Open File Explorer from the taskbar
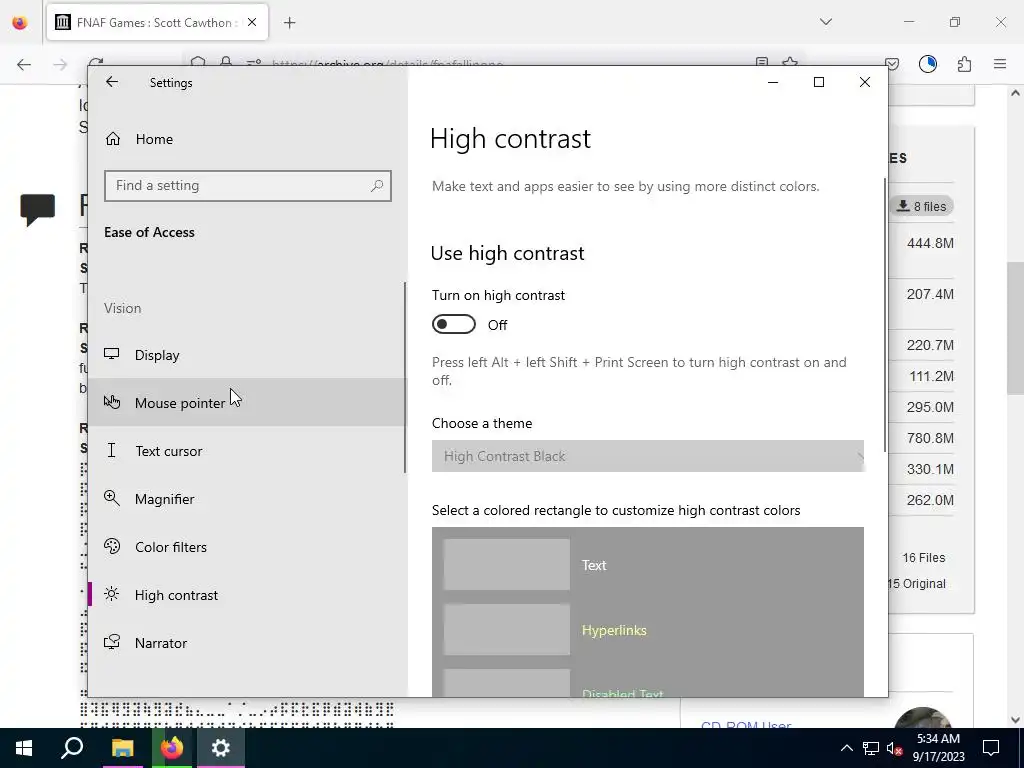The image size is (1024, 768). 122,748
